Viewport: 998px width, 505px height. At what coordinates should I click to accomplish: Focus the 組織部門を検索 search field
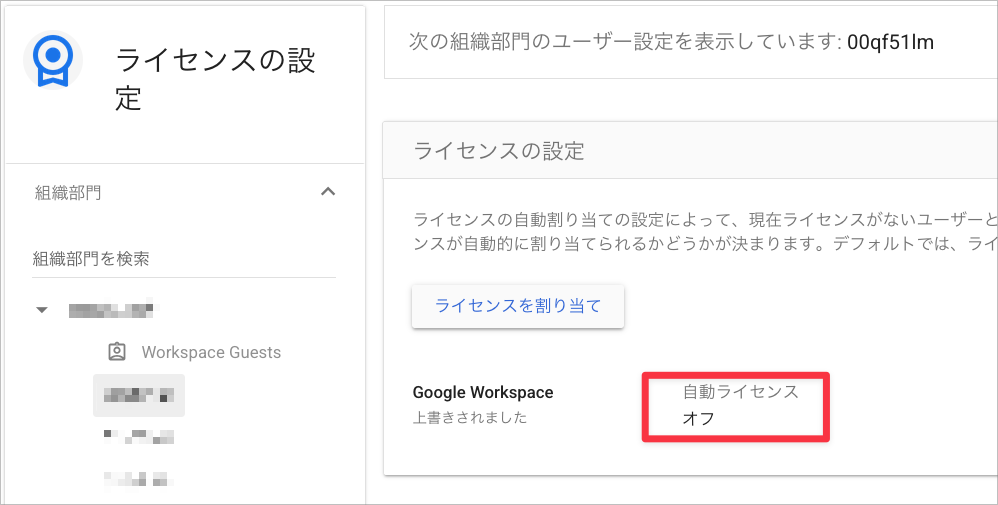[x=184, y=259]
